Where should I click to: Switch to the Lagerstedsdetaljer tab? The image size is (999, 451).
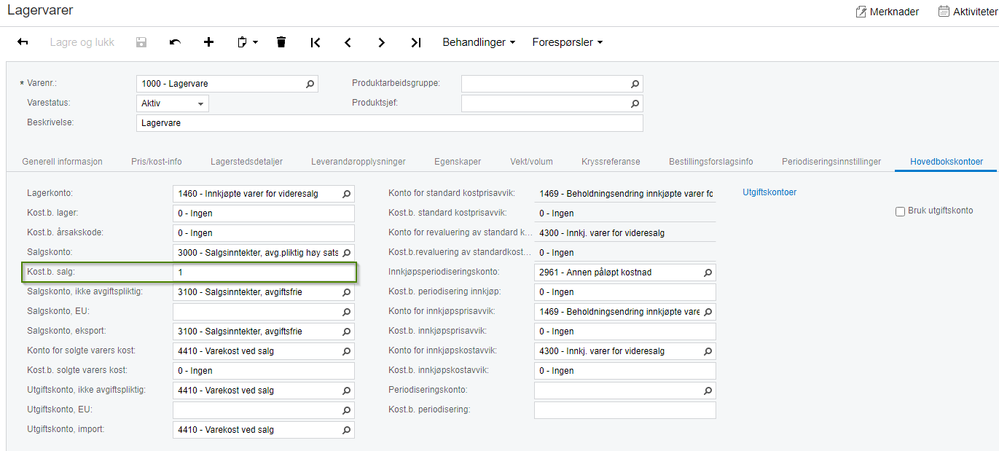[x=246, y=161]
